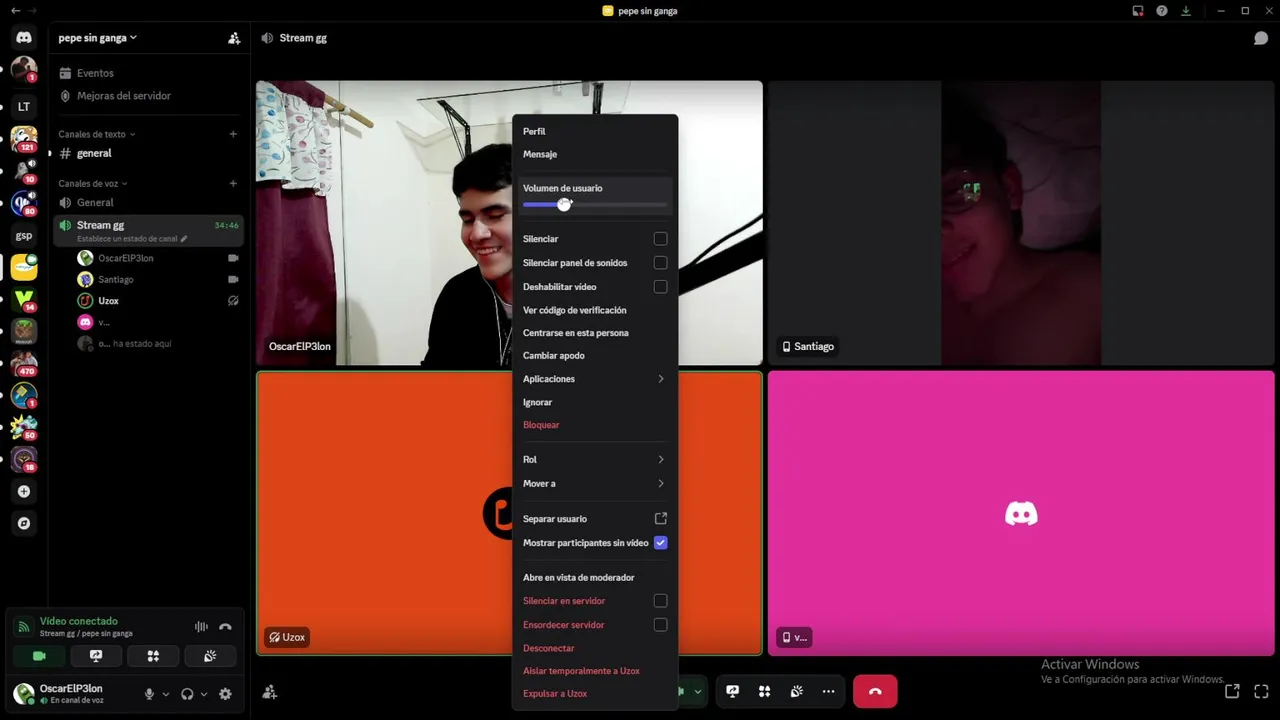
Task: Click noise suppression waveform icon
Action: point(201,627)
